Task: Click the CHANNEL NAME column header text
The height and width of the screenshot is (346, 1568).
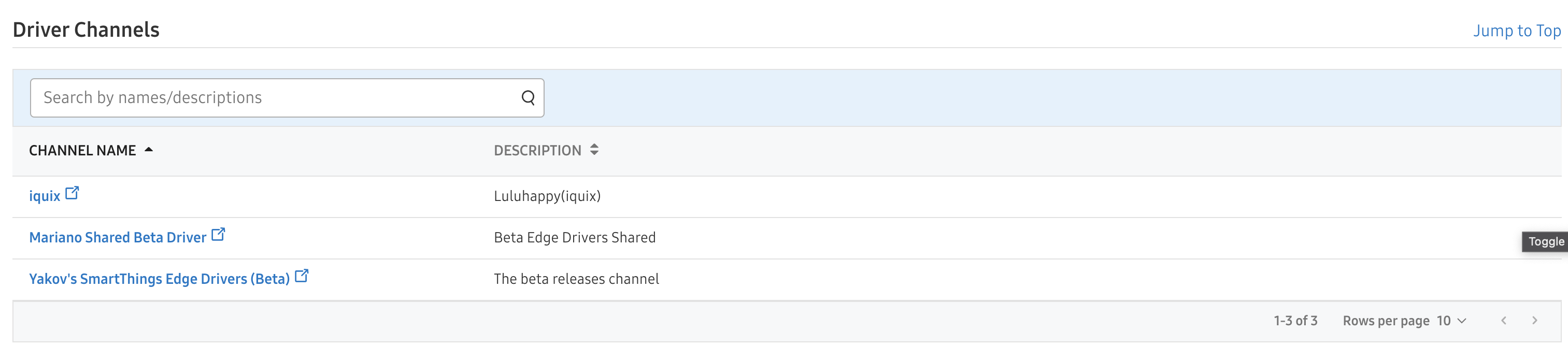Action: coord(82,150)
